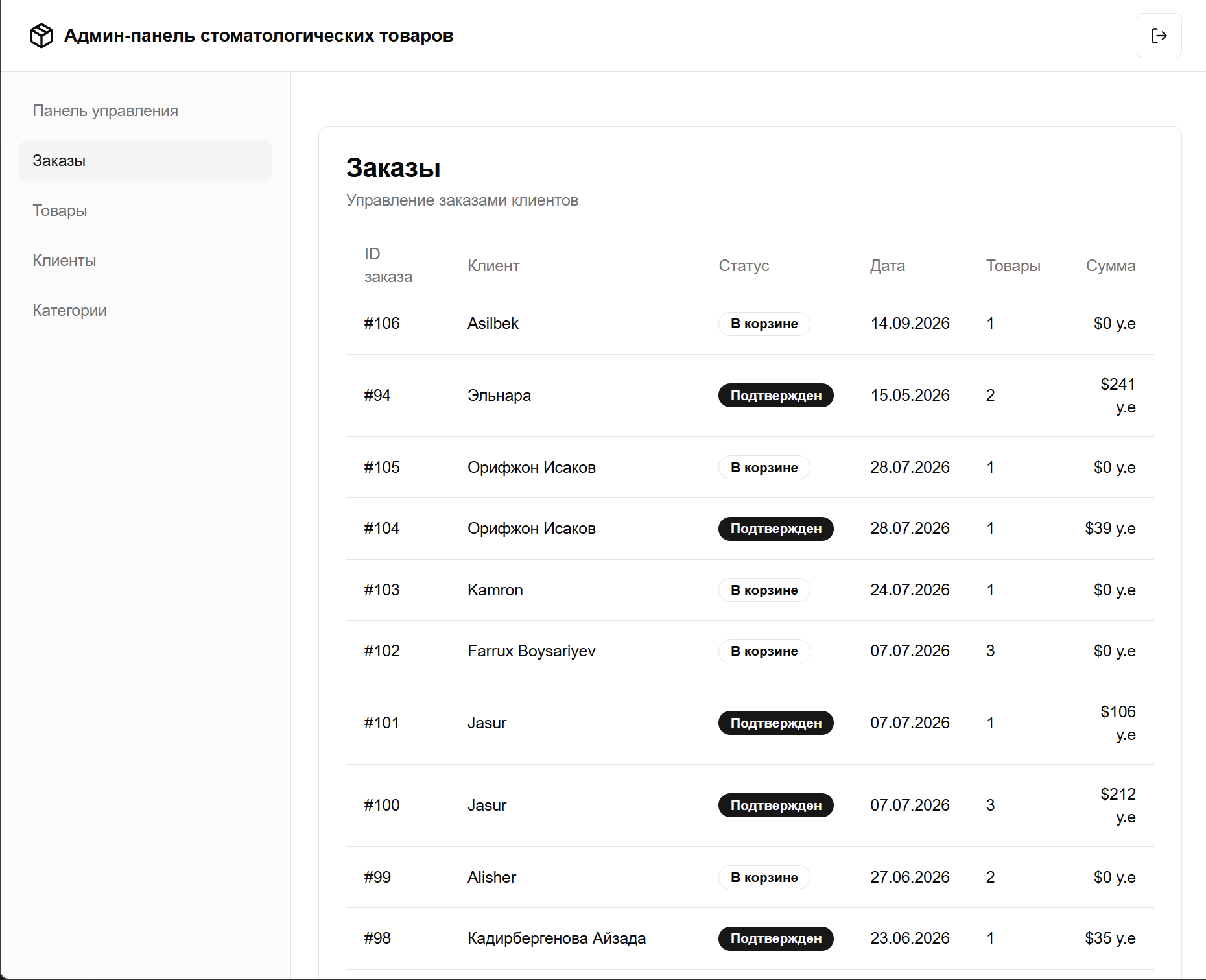The width and height of the screenshot is (1206, 980).
Task: Click client name Эльнара
Action: point(499,396)
